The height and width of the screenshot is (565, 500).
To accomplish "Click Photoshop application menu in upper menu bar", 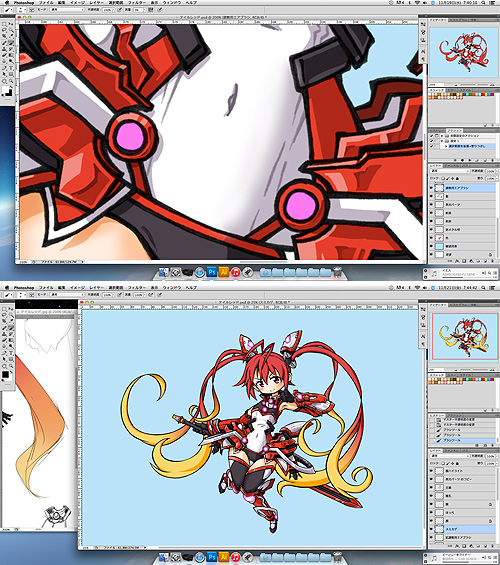I will click(x=24, y=3).
